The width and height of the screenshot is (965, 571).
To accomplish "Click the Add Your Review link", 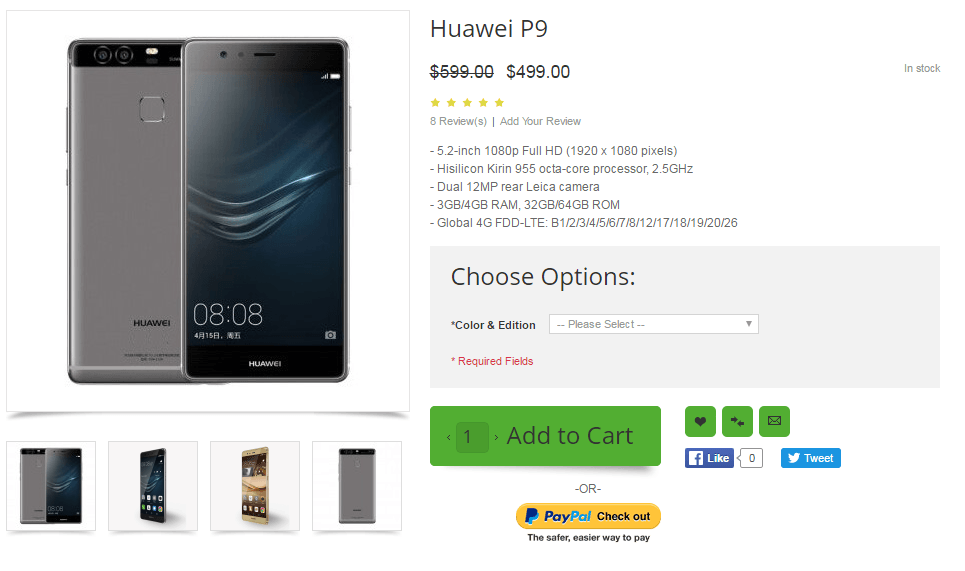I will click(x=540, y=121).
